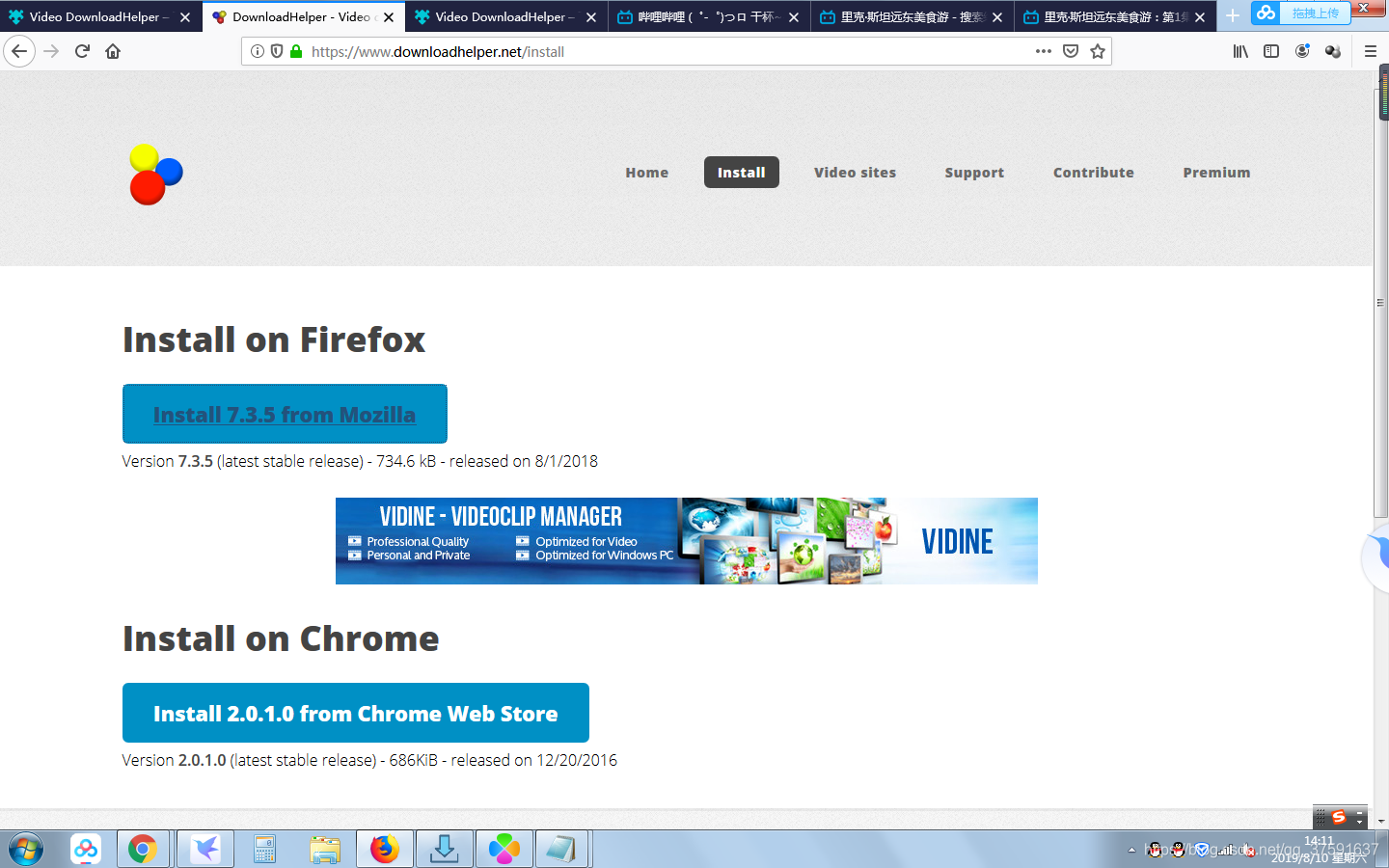The image size is (1389, 868).
Task: Go back to the previous page
Action: point(19,51)
